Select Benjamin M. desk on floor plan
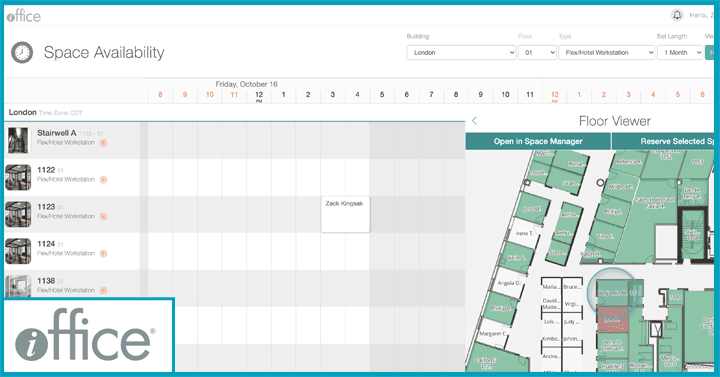The height and width of the screenshot is (377, 720). coord(612,293)
